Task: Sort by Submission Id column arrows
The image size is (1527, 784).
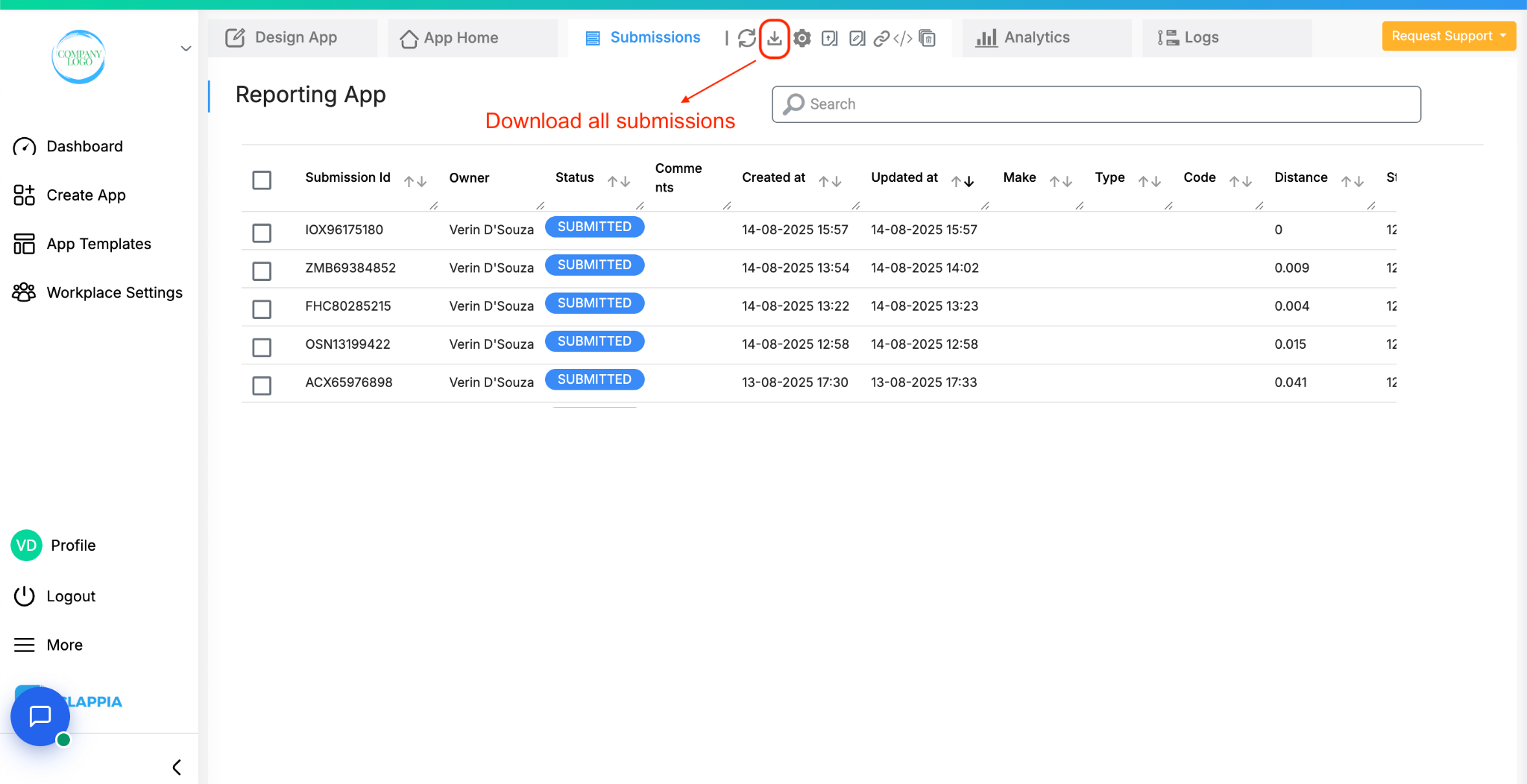Action: [415, 181]
